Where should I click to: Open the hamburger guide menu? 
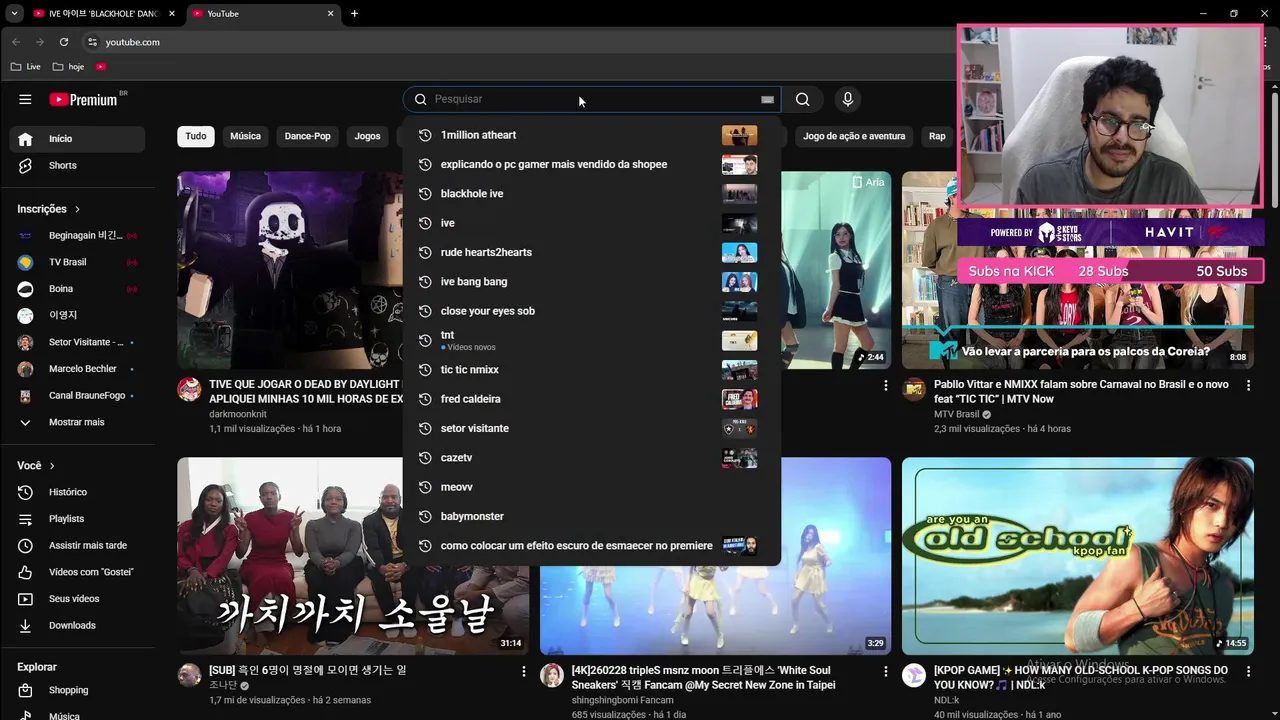point(25,99)
